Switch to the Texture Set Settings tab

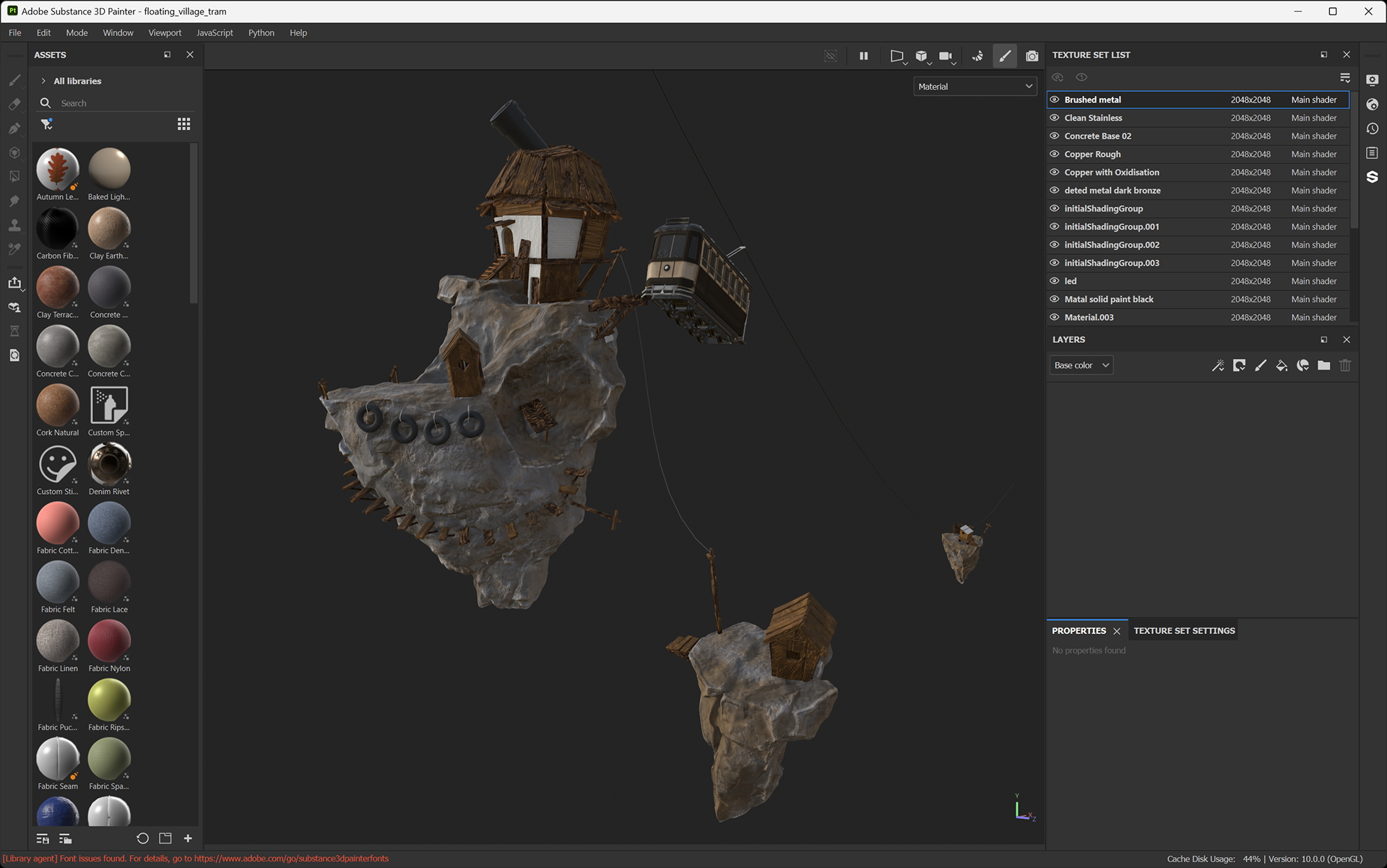tap(1184, 630)
